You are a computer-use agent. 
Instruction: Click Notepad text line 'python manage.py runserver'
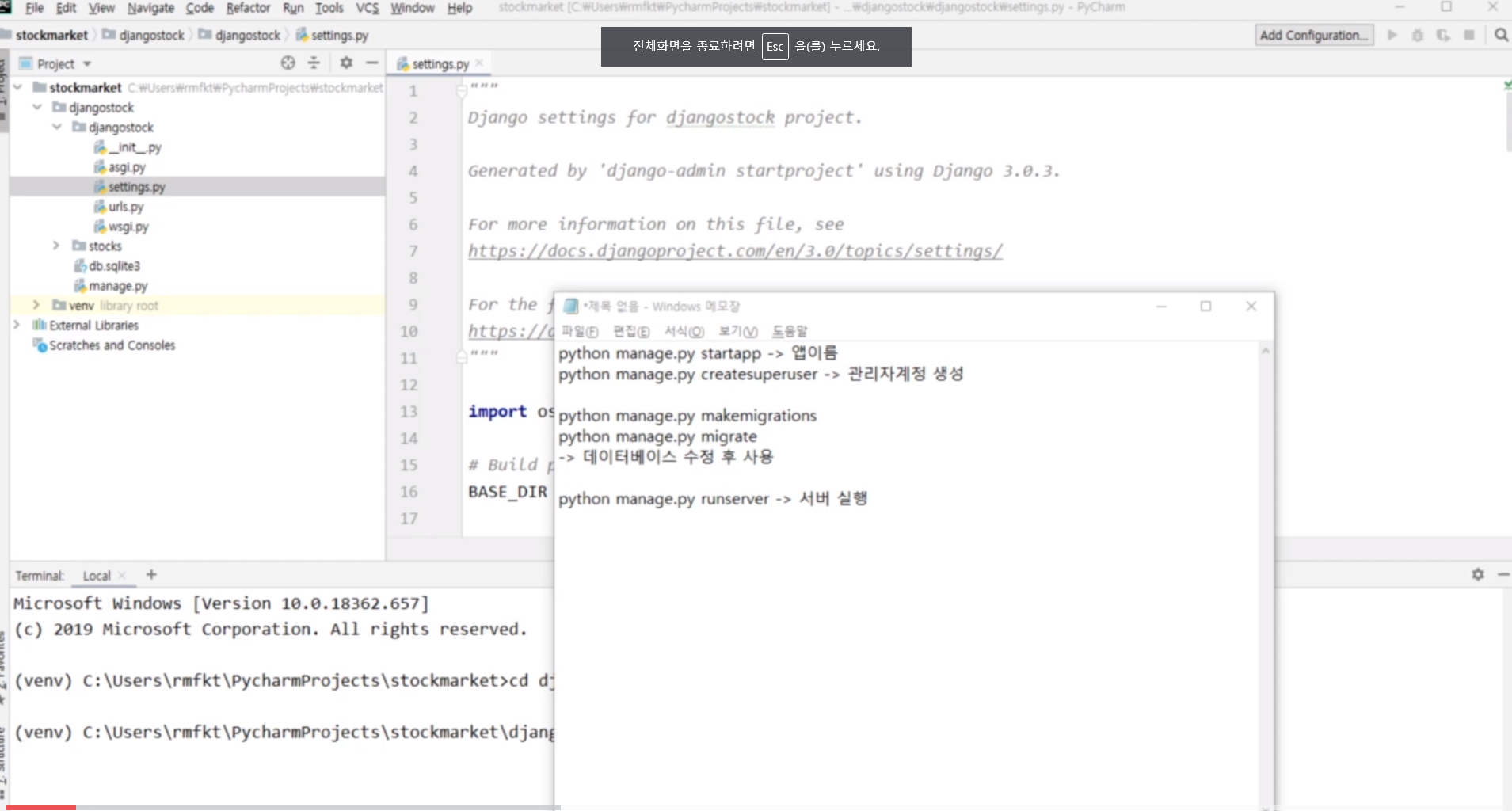point(664,499)
